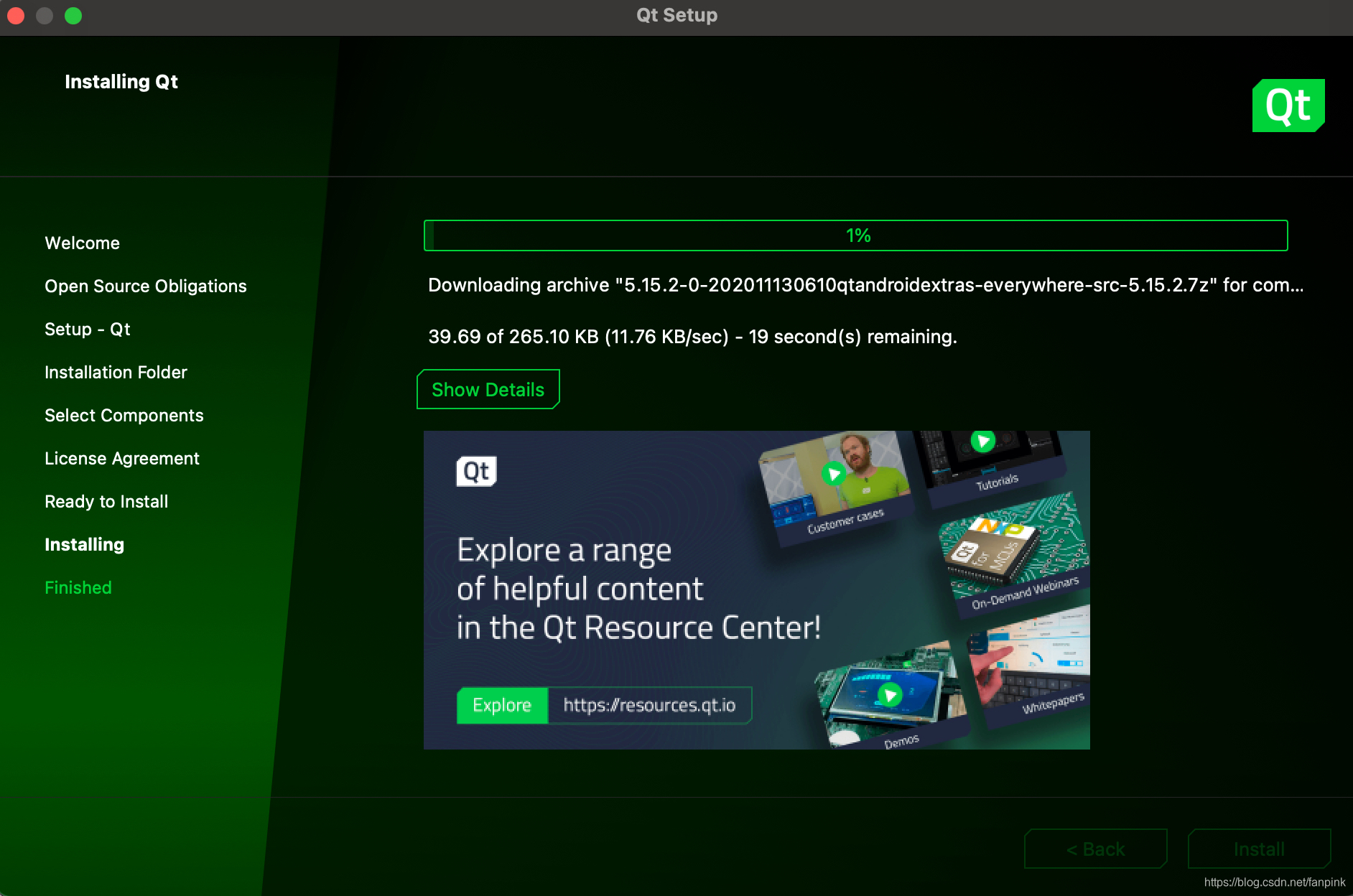Click the Show Details button
The image size is (1353, 896).
(488, 389)
